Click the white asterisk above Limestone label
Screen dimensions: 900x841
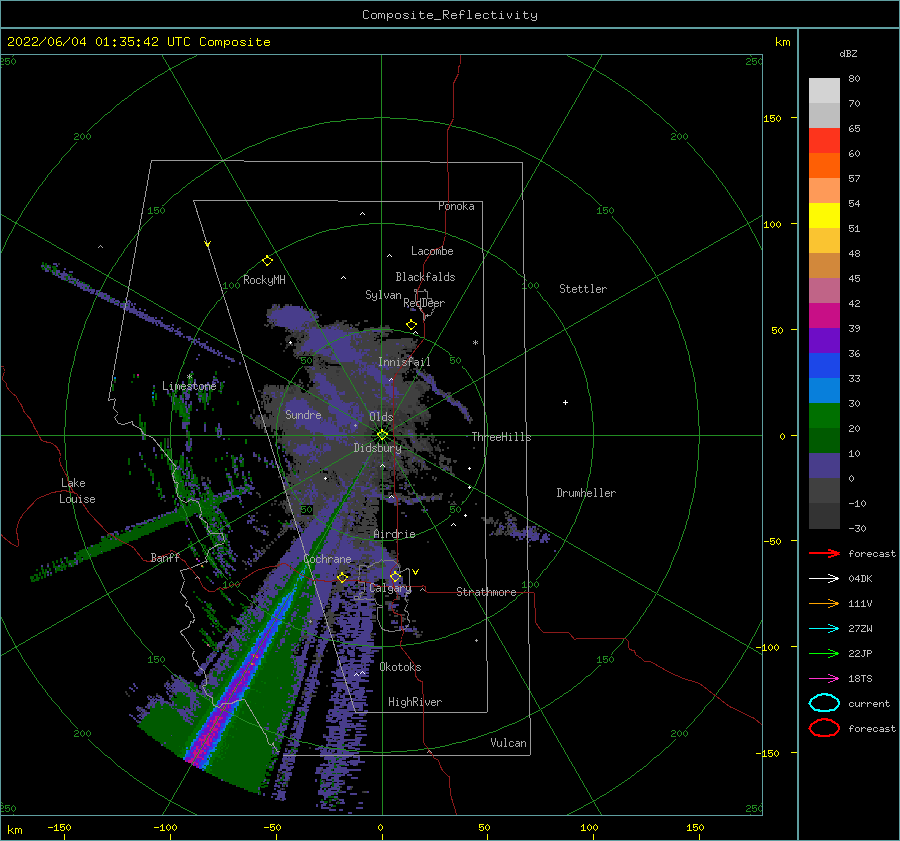click(x=189, y=377)
